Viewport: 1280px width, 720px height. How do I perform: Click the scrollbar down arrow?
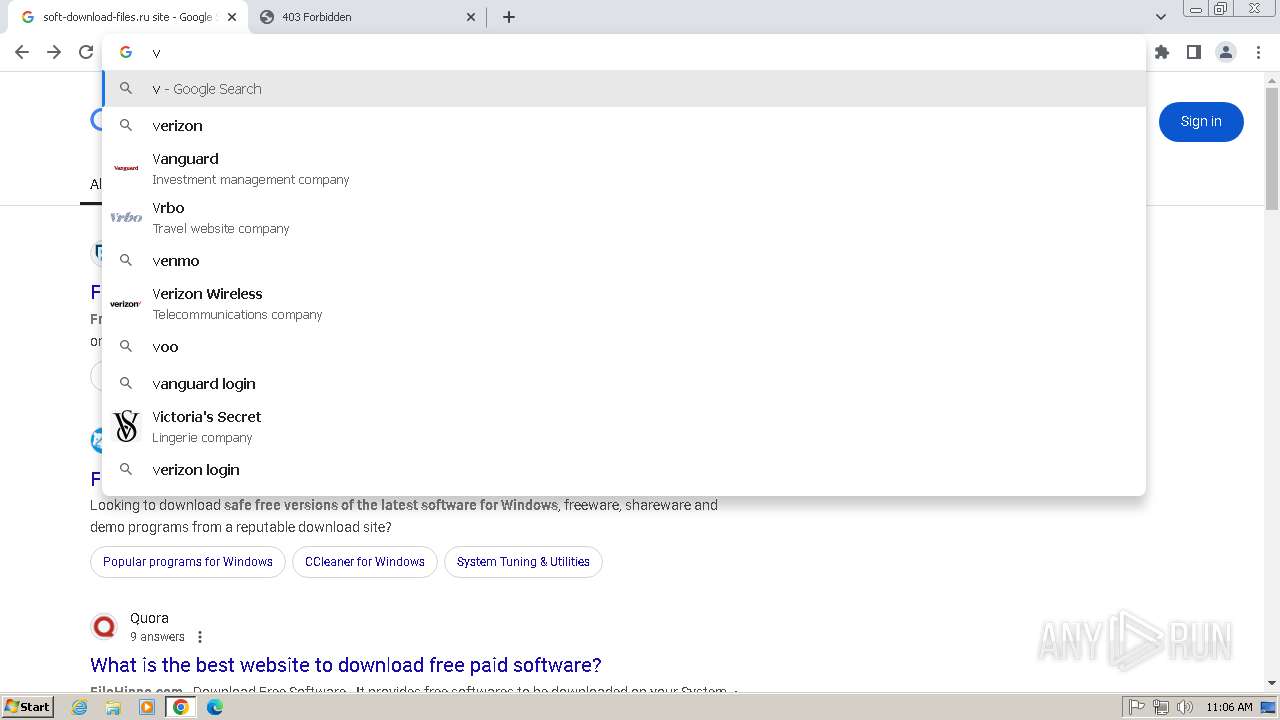1272,683
